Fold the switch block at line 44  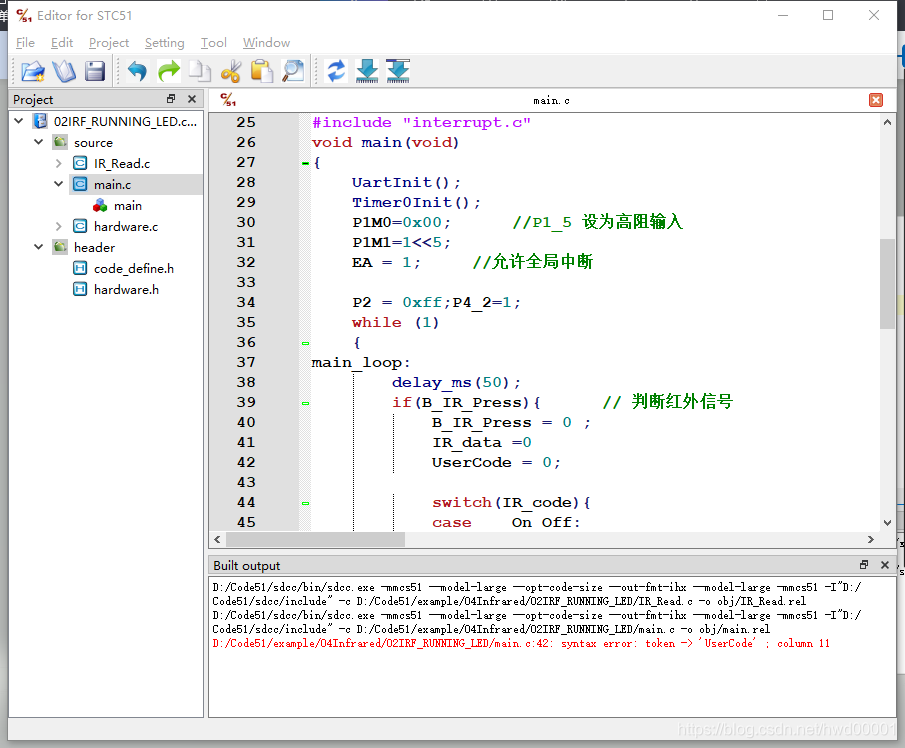[x=305, y=503]
